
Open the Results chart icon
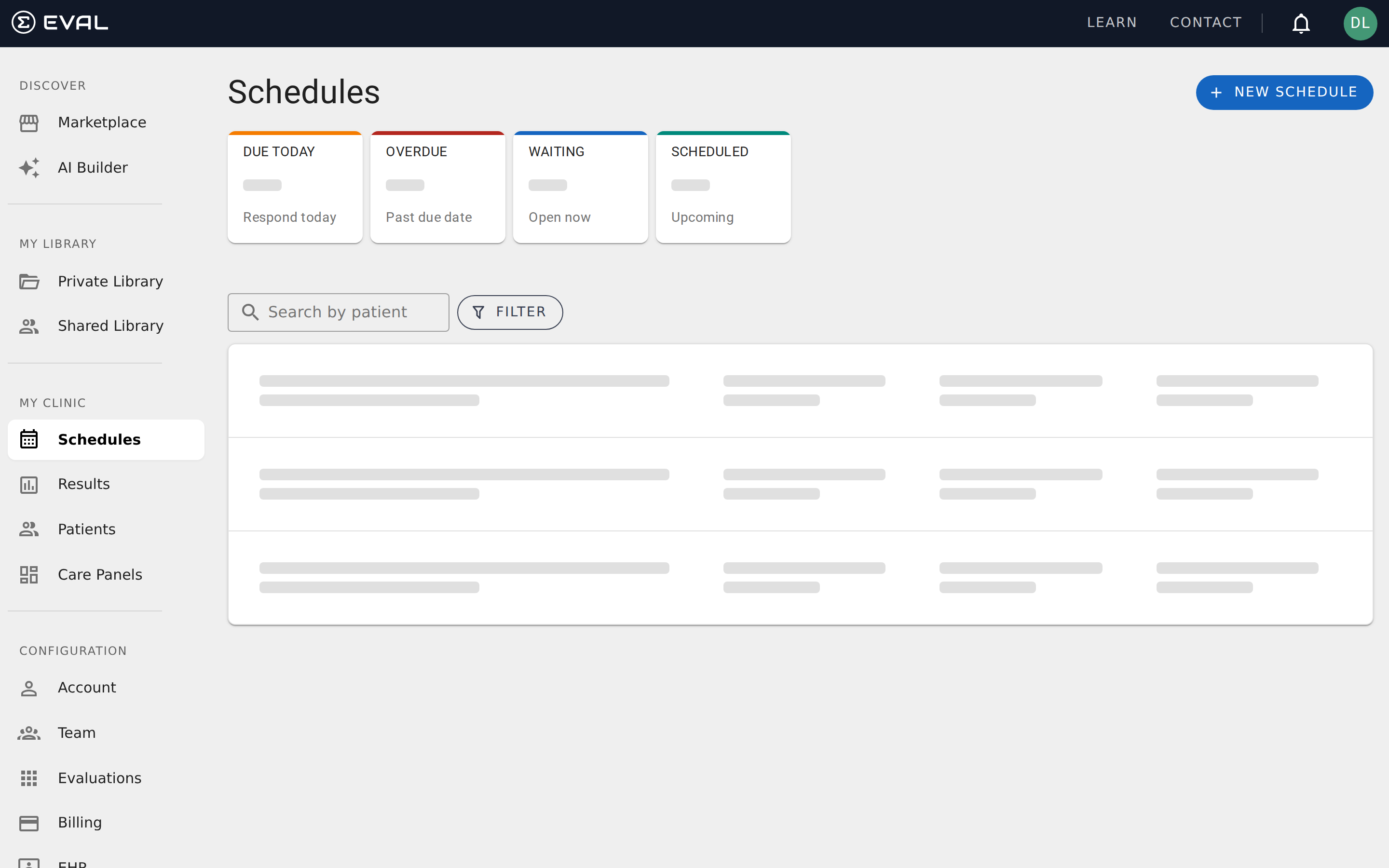29,484
